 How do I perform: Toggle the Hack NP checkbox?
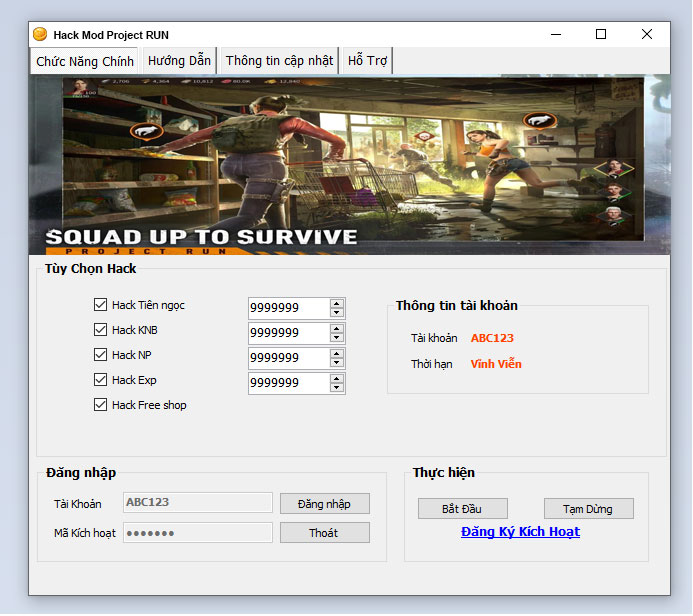pos(100,354)
